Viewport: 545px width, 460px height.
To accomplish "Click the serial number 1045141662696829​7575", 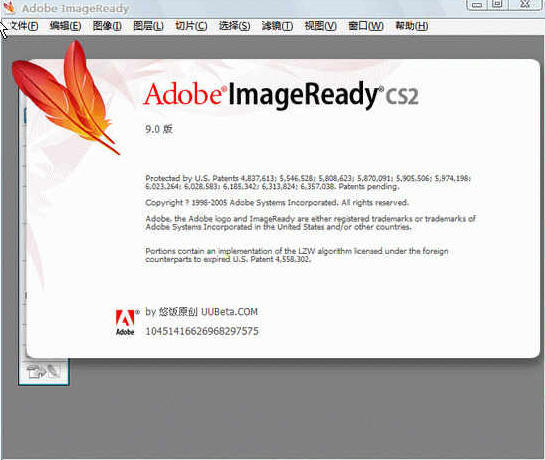I will [x=202, y=331].
